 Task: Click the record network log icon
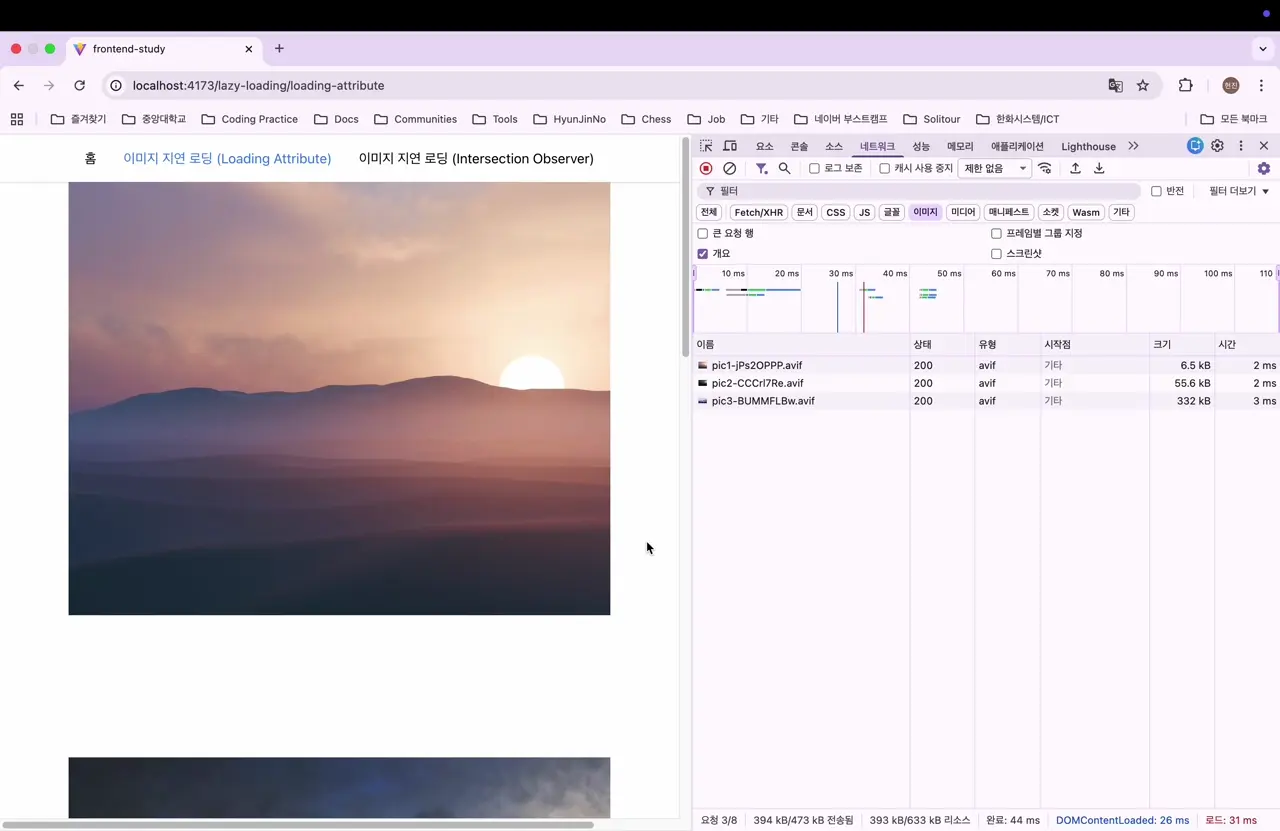706,169
